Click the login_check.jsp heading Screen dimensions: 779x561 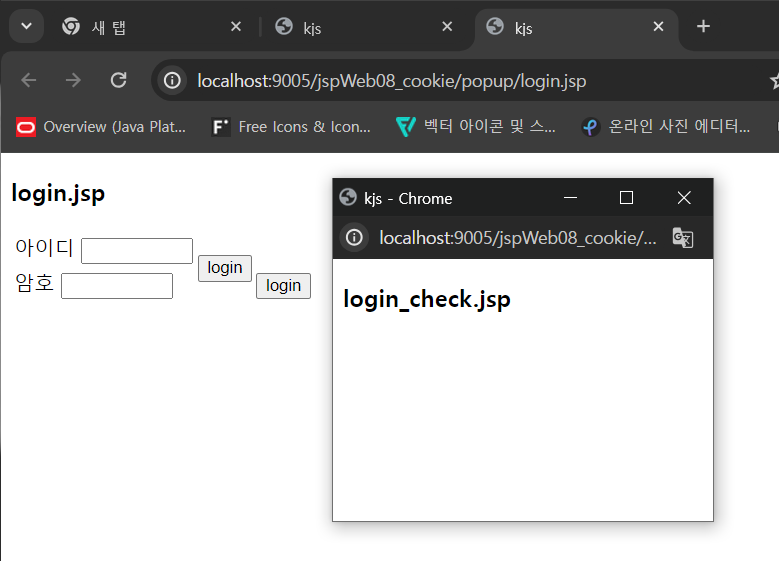[427, 300]
